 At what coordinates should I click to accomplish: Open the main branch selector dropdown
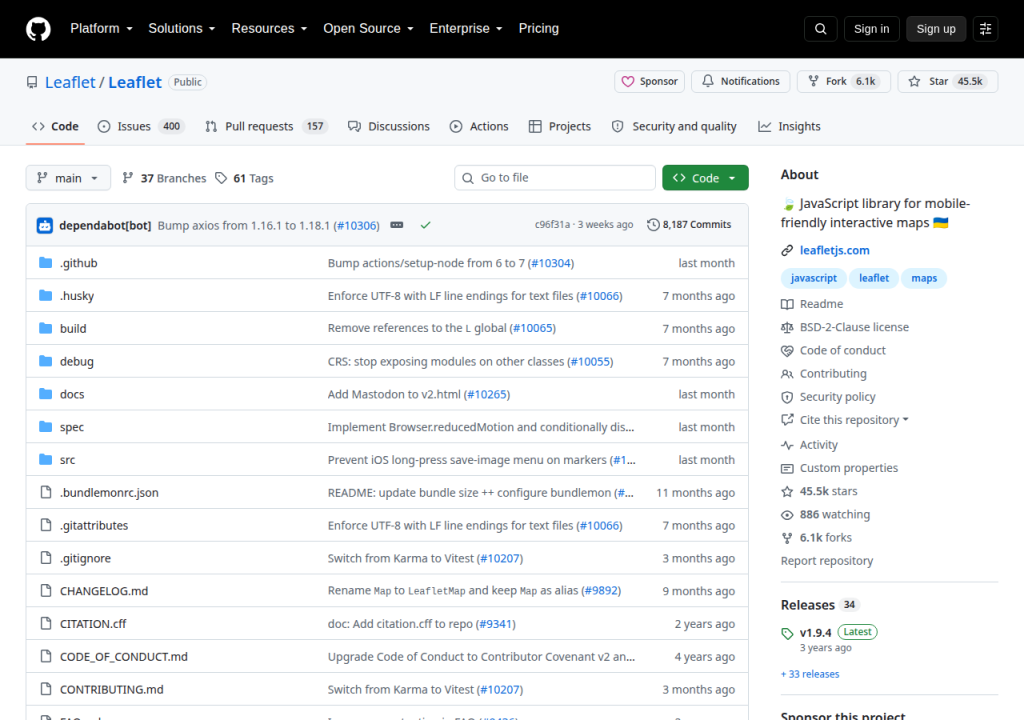(x=68, y=178)
